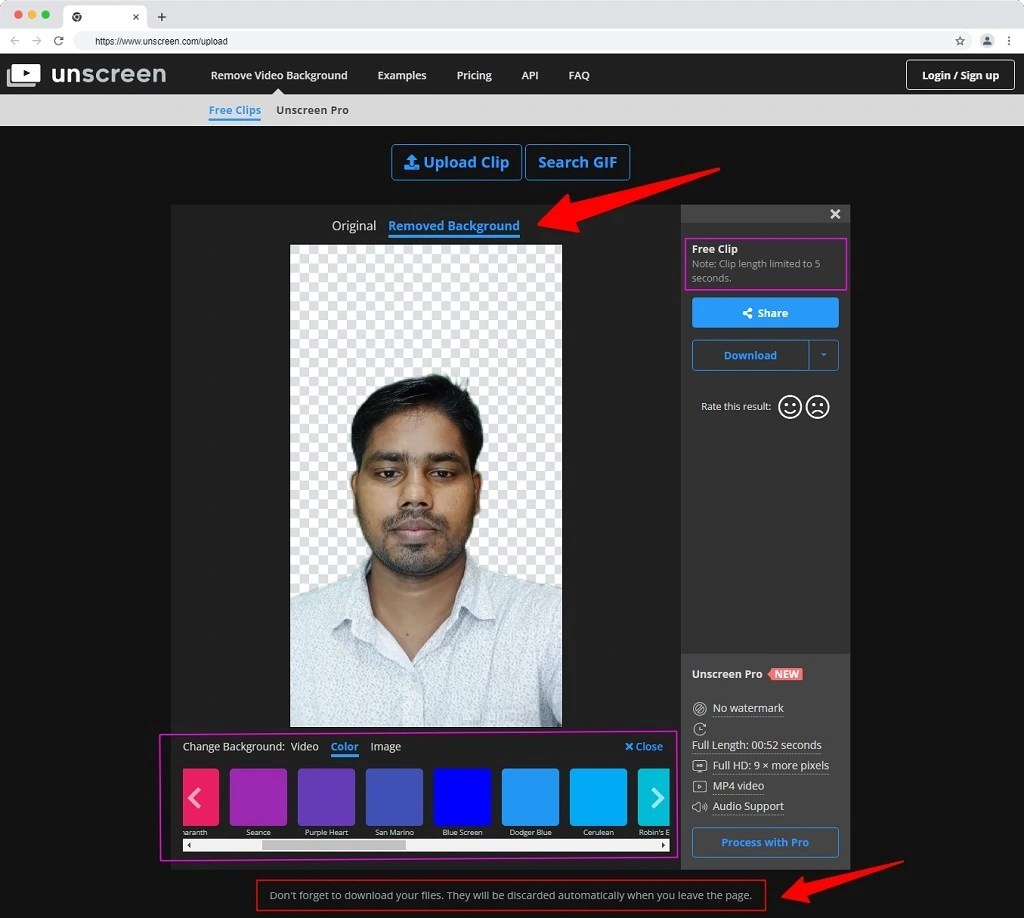
Task: Click the Full HD screen icon
Action: tap(700, 765)
